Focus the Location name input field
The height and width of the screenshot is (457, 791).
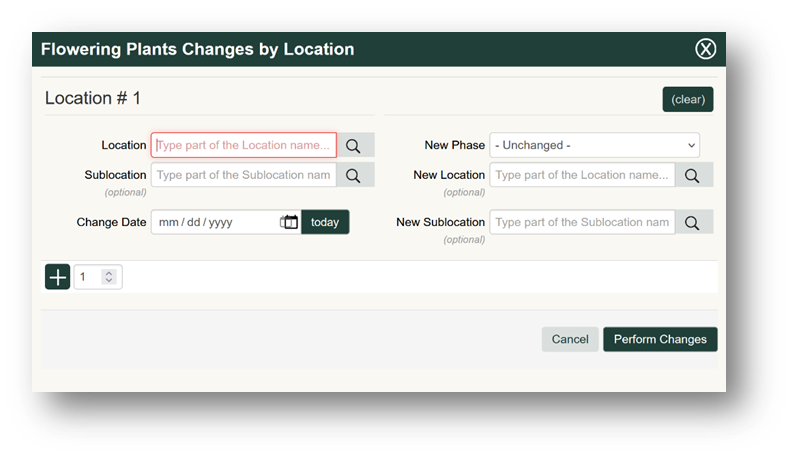(243, 145)
